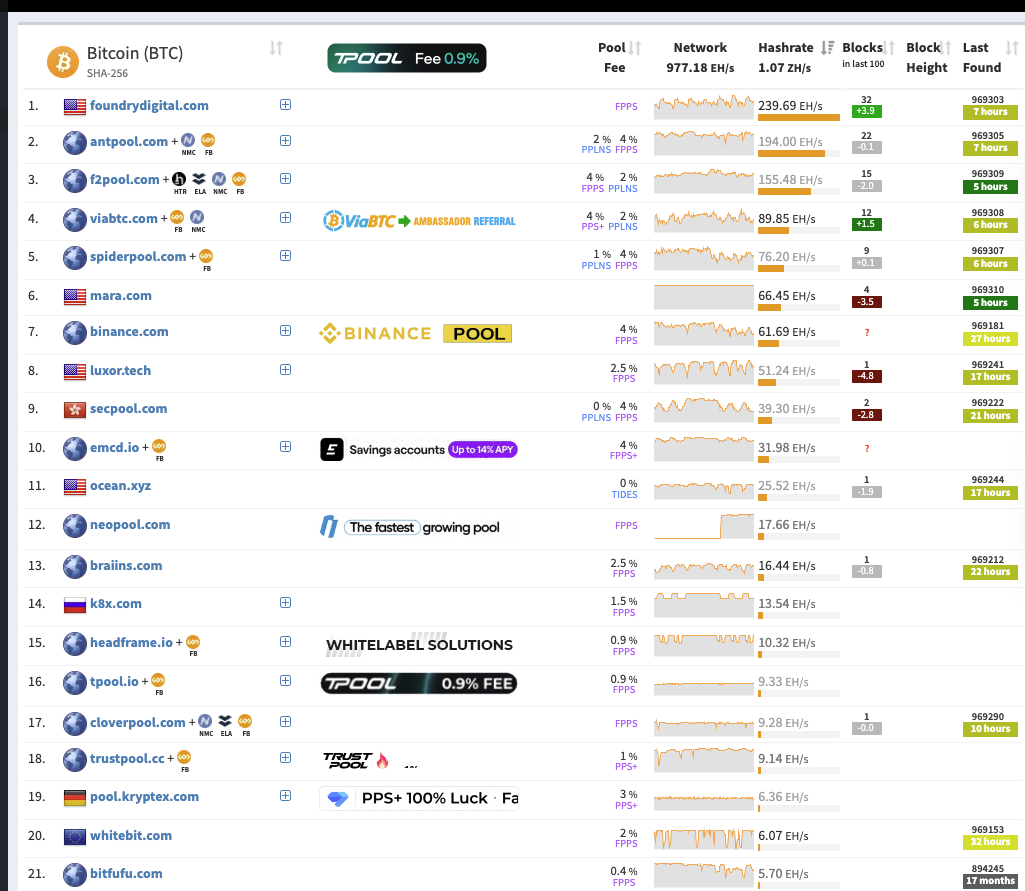Screen dimensions: 1025x891
Task: Click the Whitelabel Solutions banner
Action: click(x=419, y=645)
